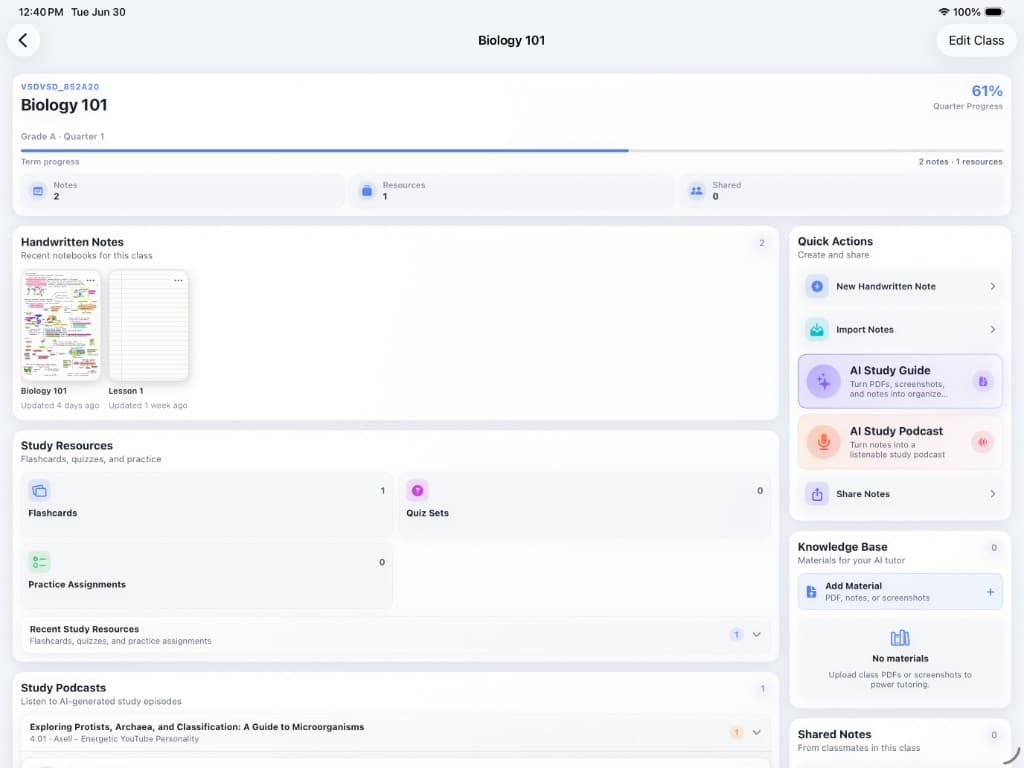1024x768 pixels.
Task: Click 'Grade A · Quarter 1' text
Action: click(62, 136)
